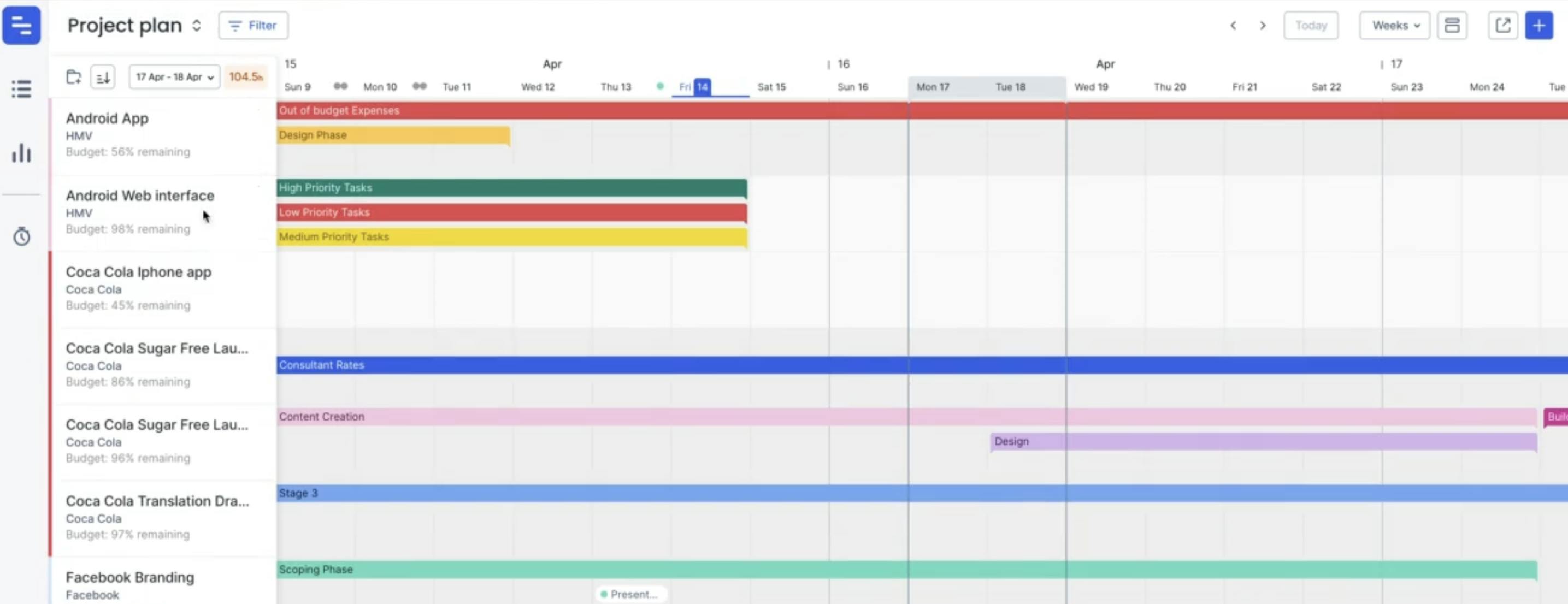Viewport: 1568px width, 604px height.
Task: Open the main app logo menu
Action: (22, 25)
